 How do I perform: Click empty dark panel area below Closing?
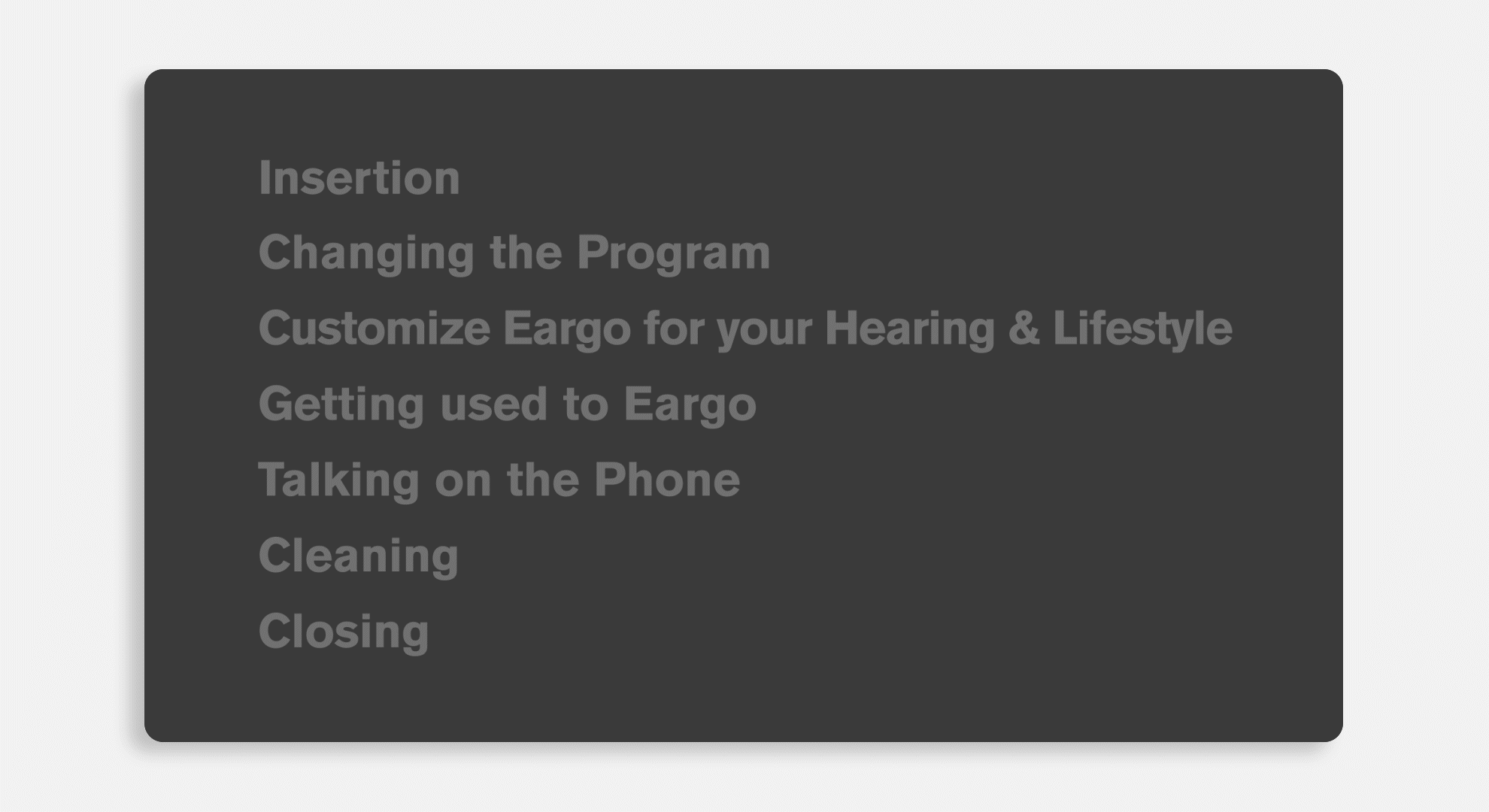pyautogui.click(x=743, y=699)
